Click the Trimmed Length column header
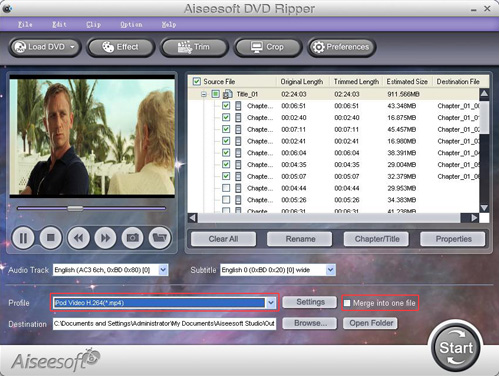This screenshot has width=500, height=376. (x=356, y=81)
